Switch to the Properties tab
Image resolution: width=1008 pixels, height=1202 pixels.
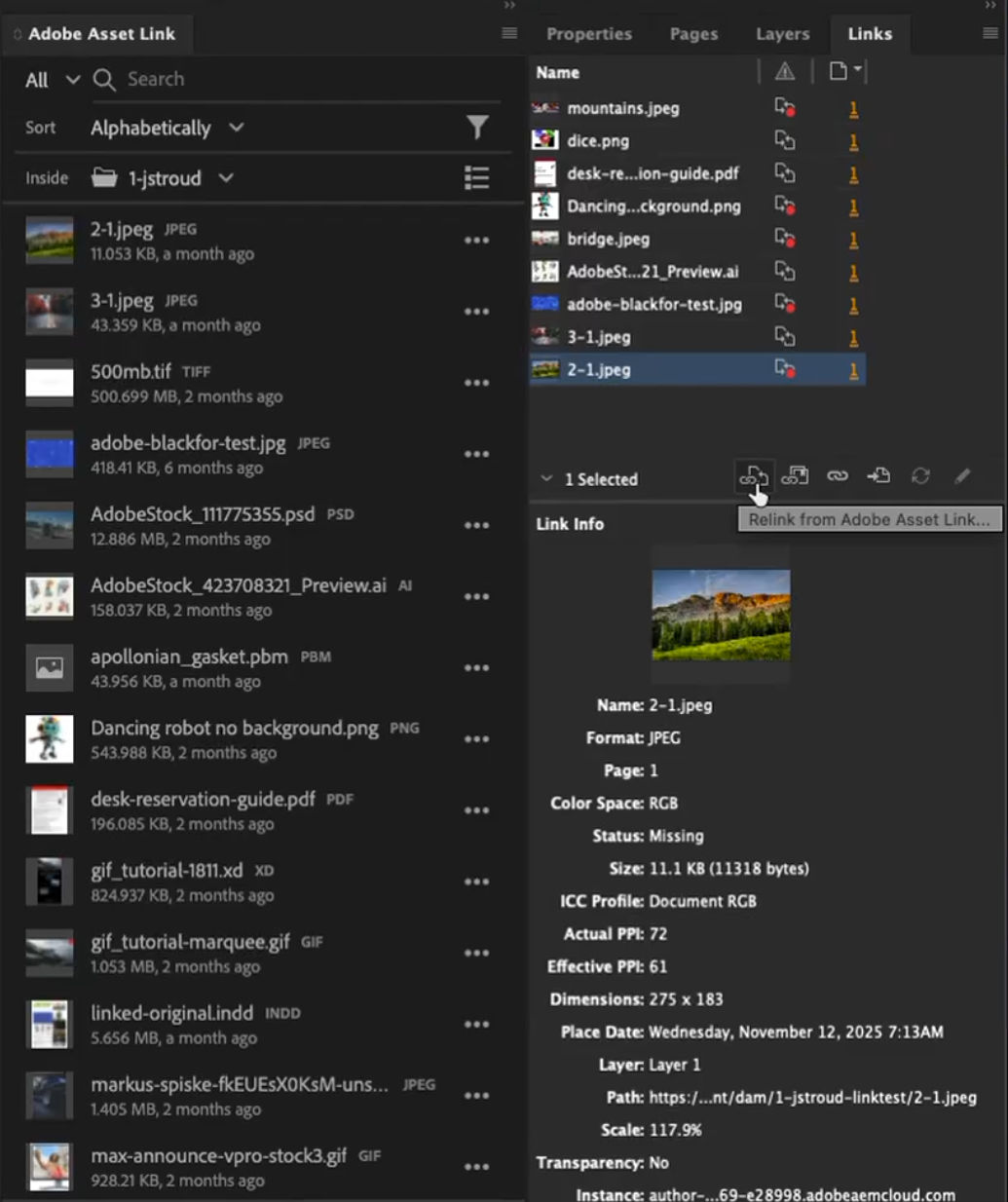point(589,34)
